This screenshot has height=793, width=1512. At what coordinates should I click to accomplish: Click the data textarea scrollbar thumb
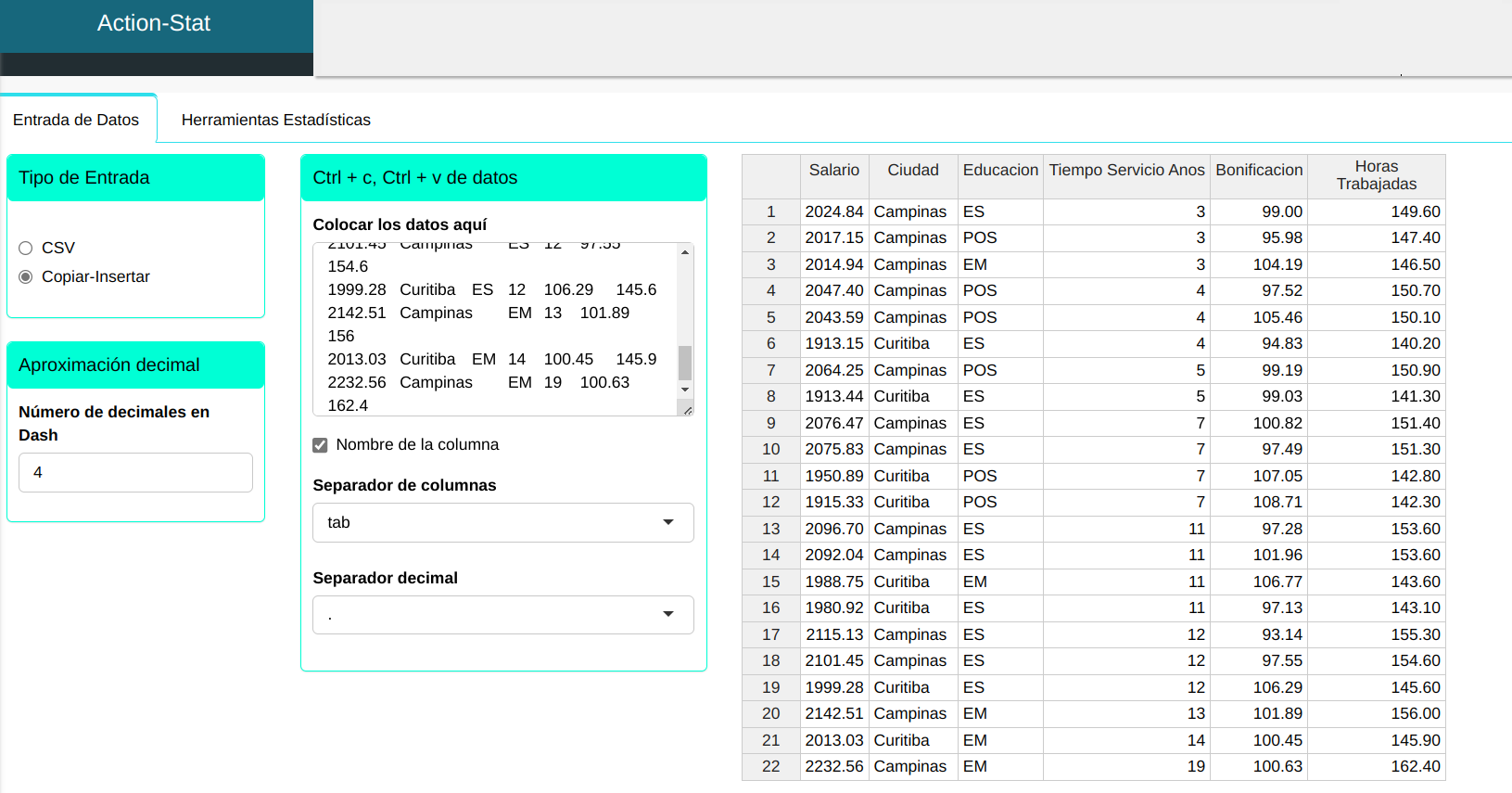coord(685,363)
